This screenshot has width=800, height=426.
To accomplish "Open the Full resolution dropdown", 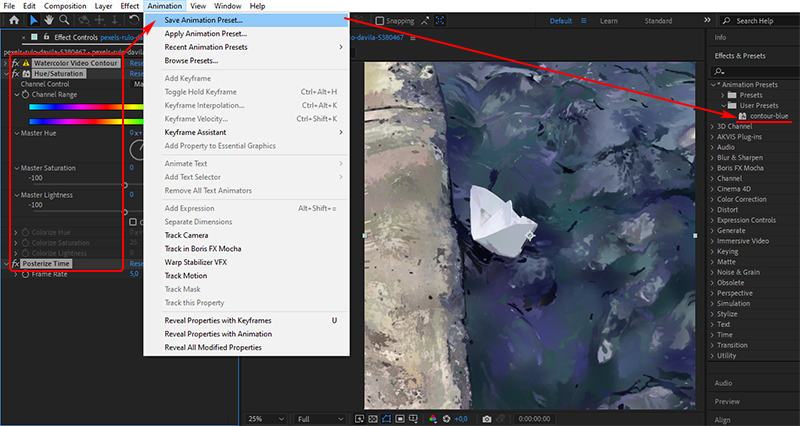I will tap(319, 419).
